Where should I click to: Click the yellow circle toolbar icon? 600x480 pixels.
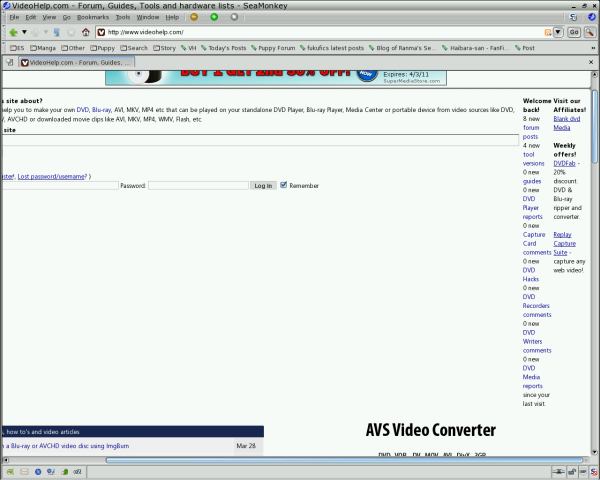pyautogui.click(x=194, y=17)
